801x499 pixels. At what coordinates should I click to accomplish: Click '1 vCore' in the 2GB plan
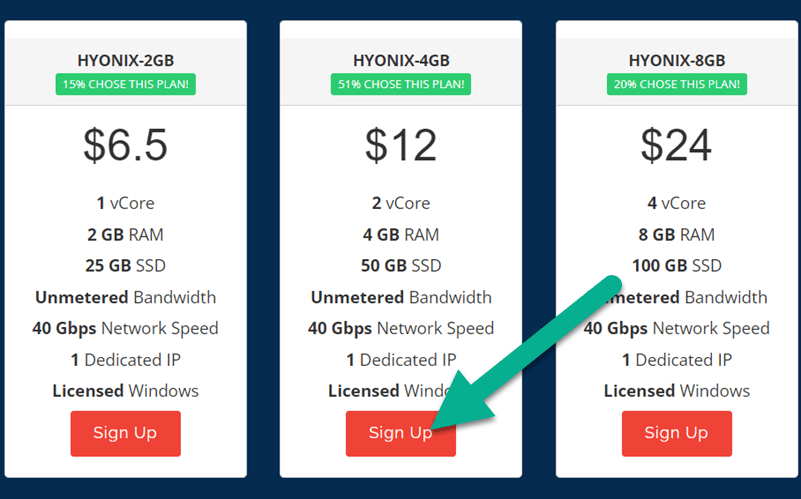[125, 203]
